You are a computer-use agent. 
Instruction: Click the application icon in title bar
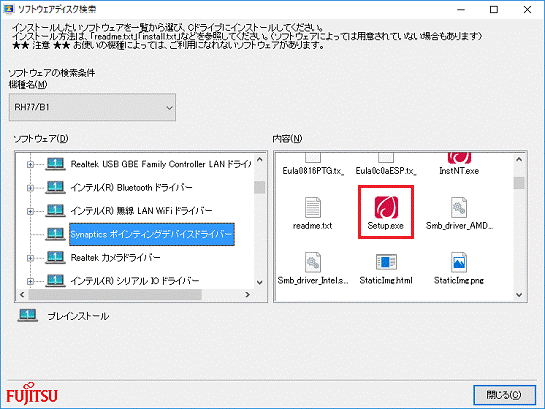pyautogui.click(x=8, y=9)
